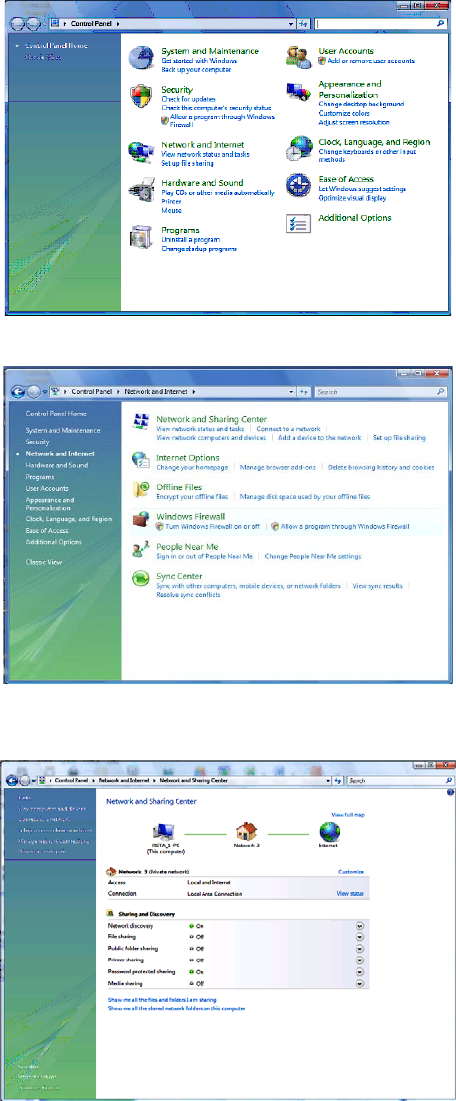Click refresh button in top Control Panel window
The width and height of the screenshot is (456, 1101).
point(304,24)
